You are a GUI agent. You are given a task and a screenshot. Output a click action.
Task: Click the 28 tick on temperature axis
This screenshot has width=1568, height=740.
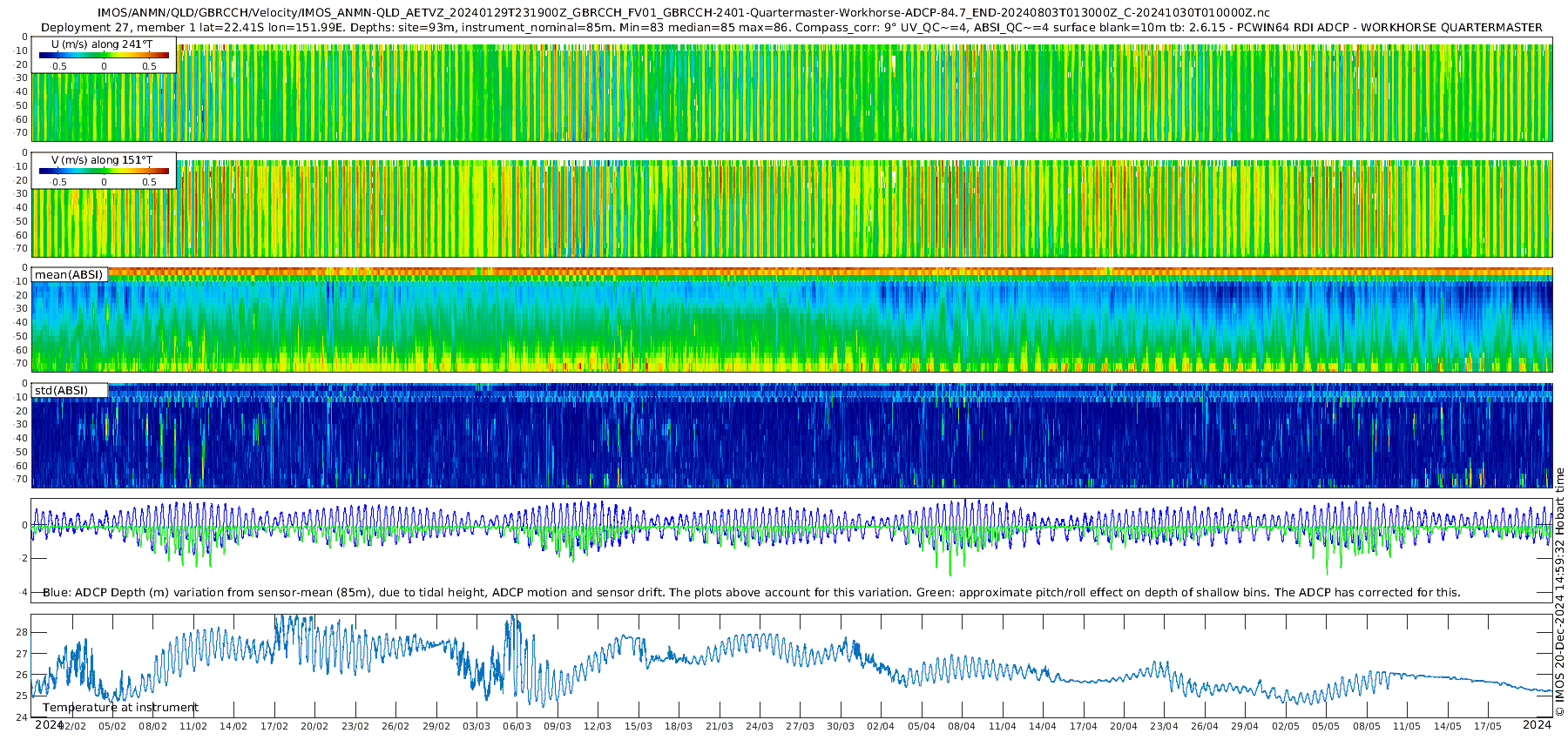[22, 633]
